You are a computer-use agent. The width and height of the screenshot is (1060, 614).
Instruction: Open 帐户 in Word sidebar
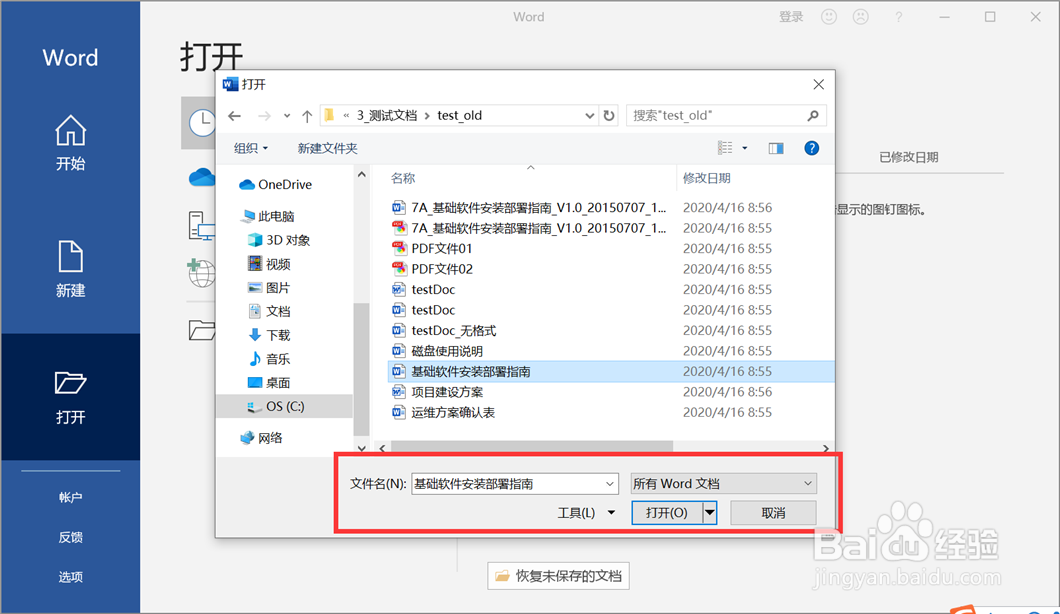[70, 498]
